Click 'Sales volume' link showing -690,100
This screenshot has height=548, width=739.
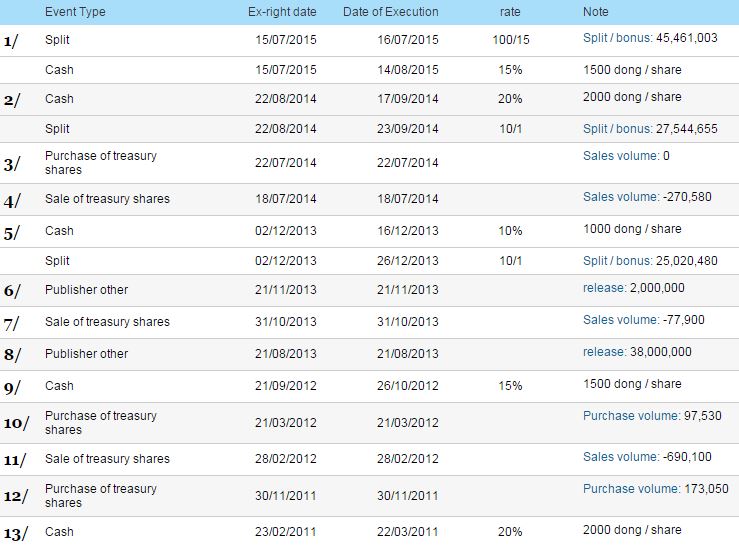[x=620, y=457]
